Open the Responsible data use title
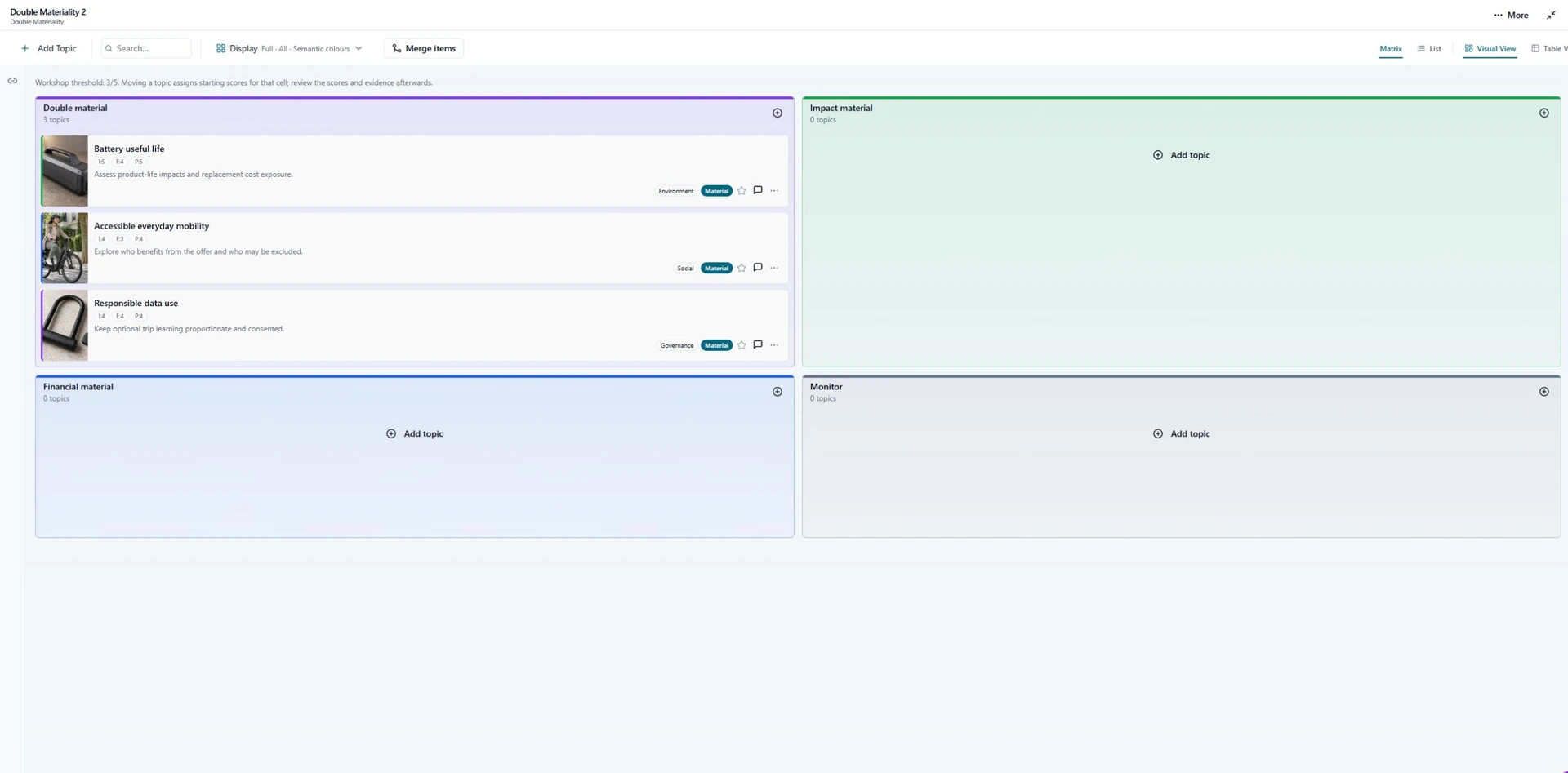The image size is (1568, 773). click(x=136, y=303)
